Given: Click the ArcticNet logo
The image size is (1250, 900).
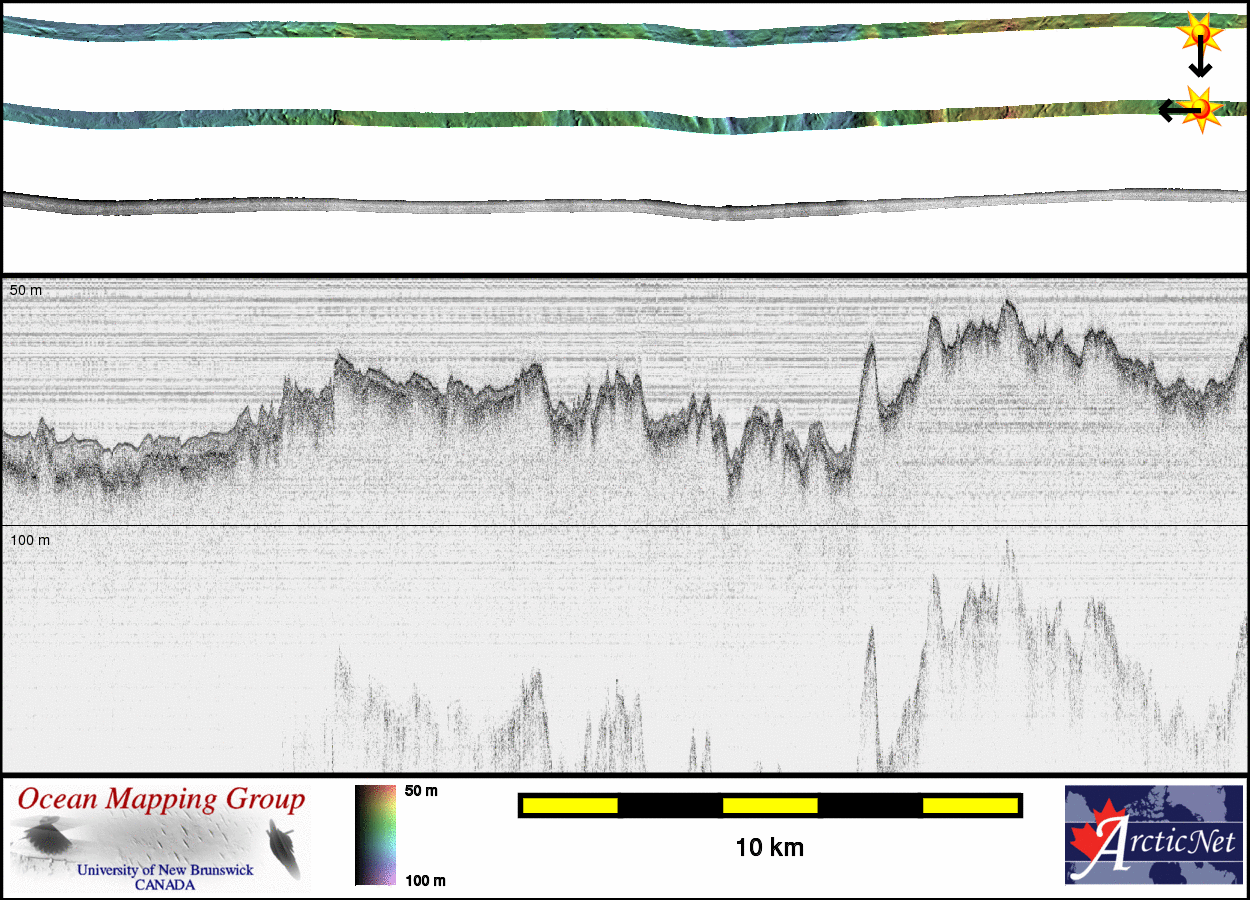Looking at the screenshot, I should [x=1153, y=835].
